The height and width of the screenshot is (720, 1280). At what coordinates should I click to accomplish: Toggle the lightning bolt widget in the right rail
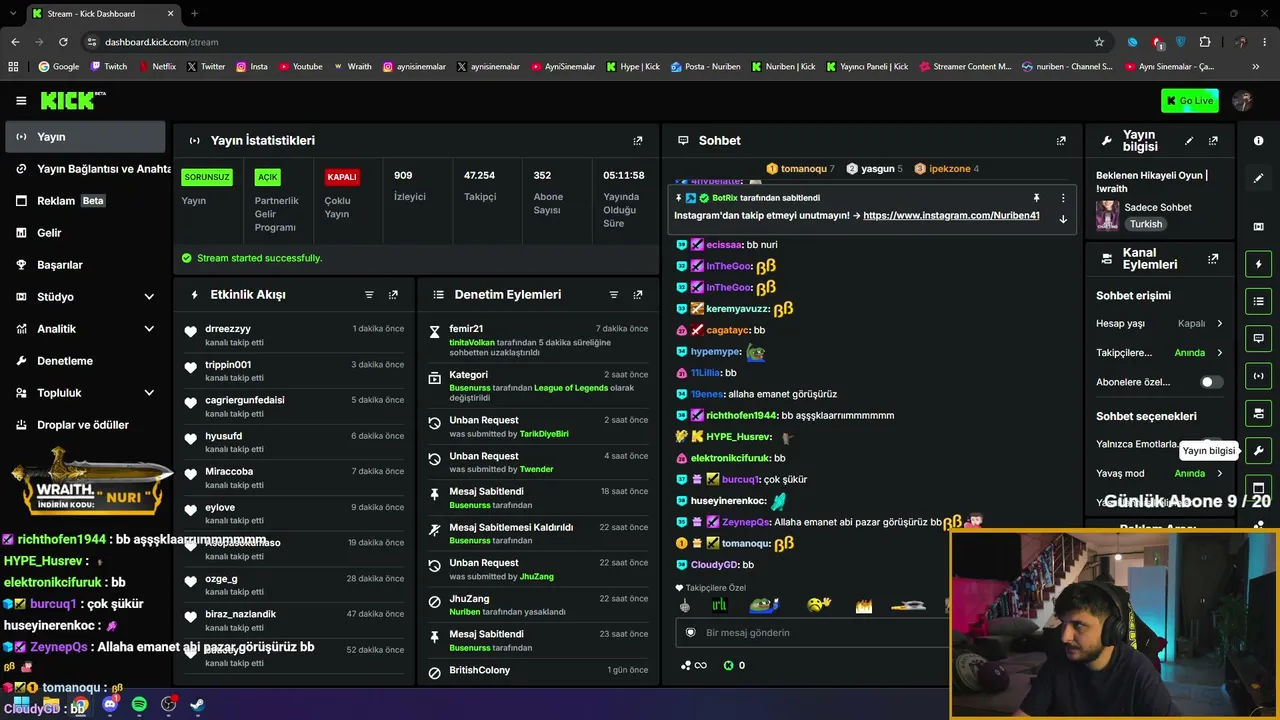1259,264
